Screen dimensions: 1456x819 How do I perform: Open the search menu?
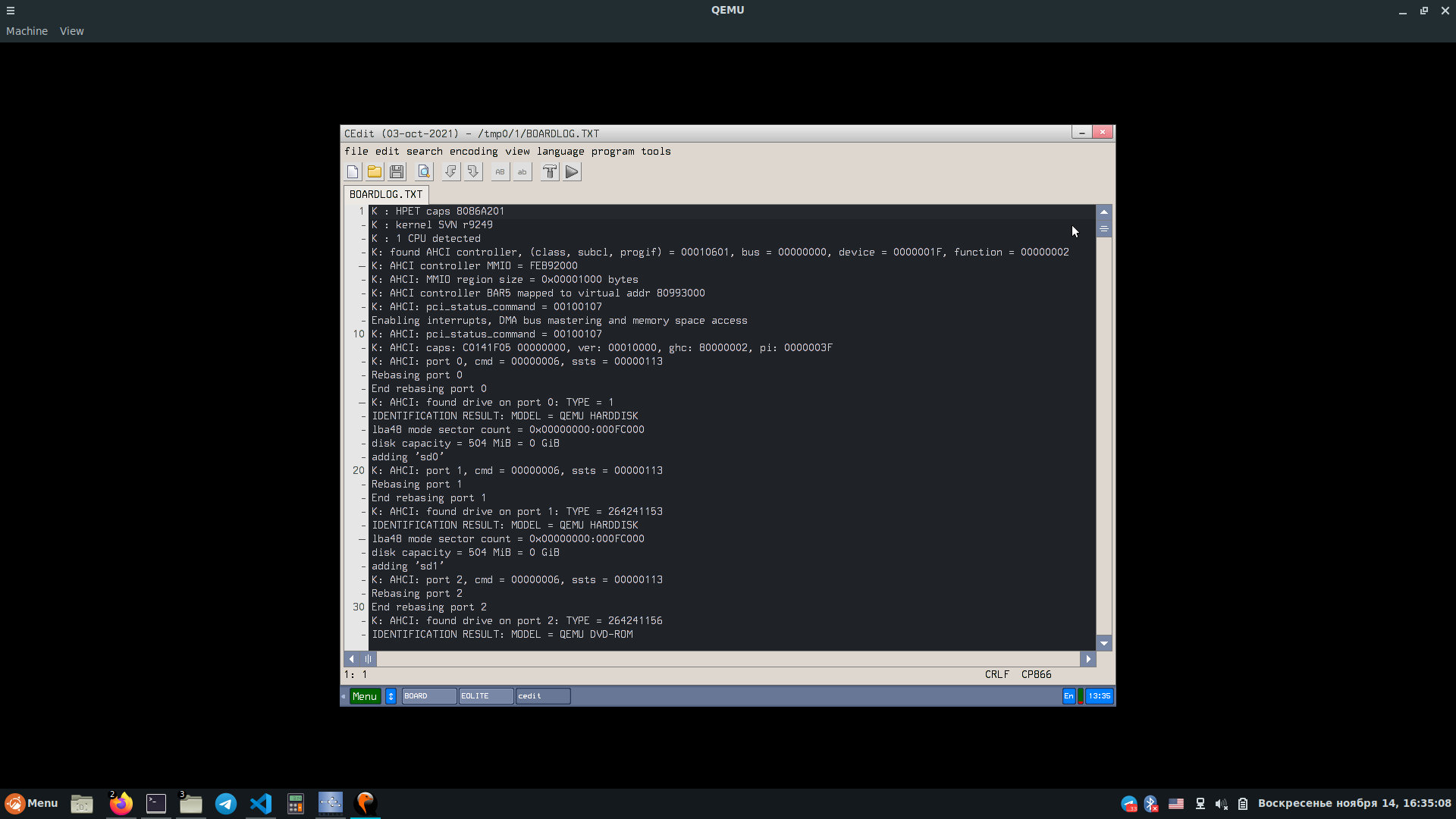(424, 152)
